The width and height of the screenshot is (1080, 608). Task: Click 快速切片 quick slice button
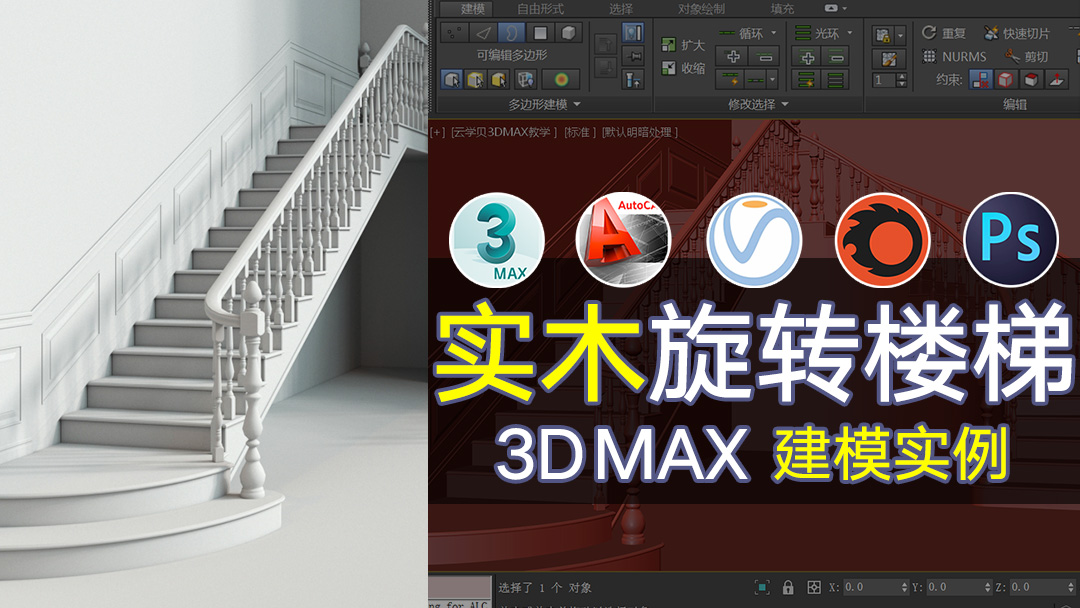[1017, 32]
